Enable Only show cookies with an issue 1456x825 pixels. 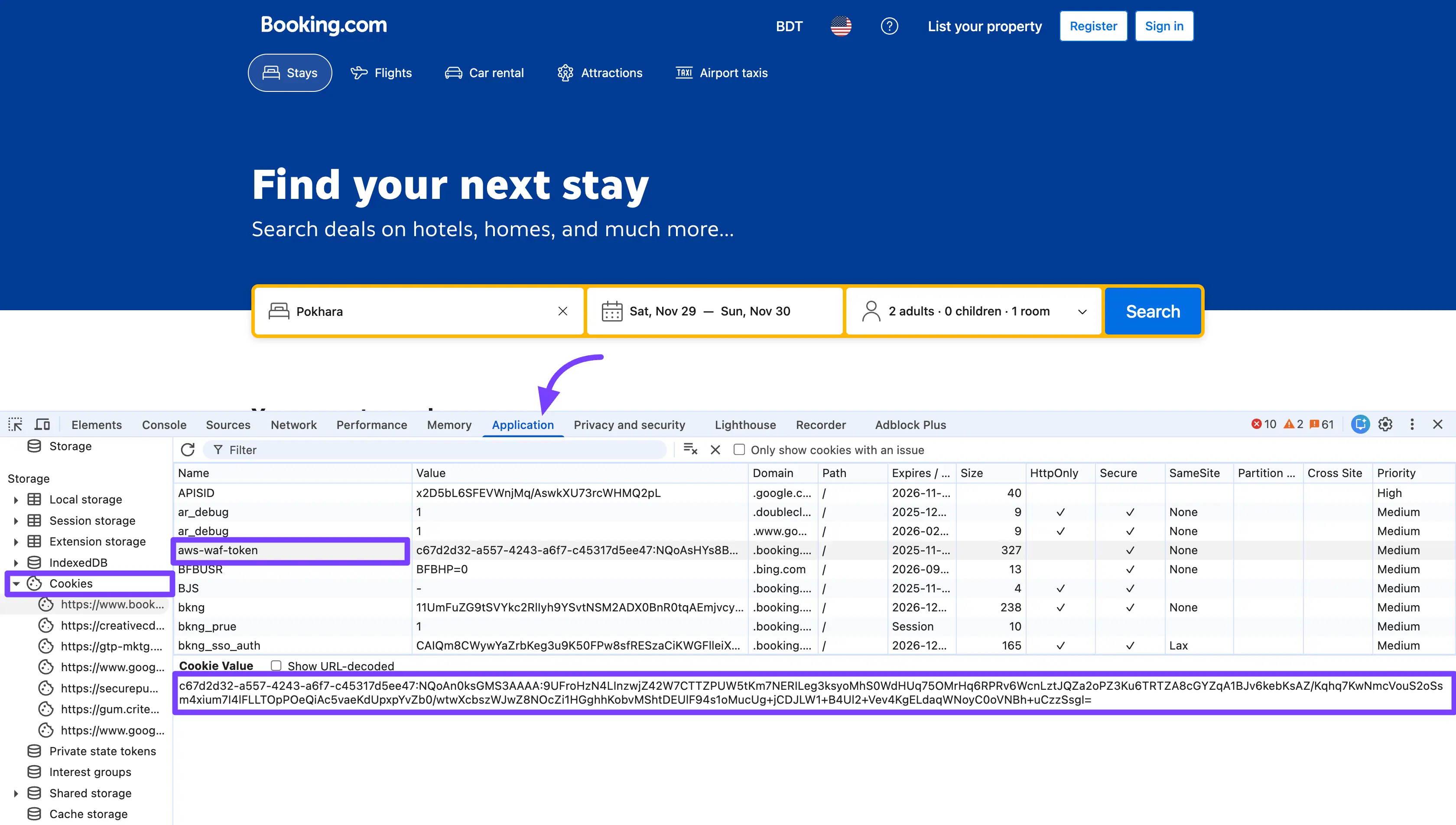739,449
